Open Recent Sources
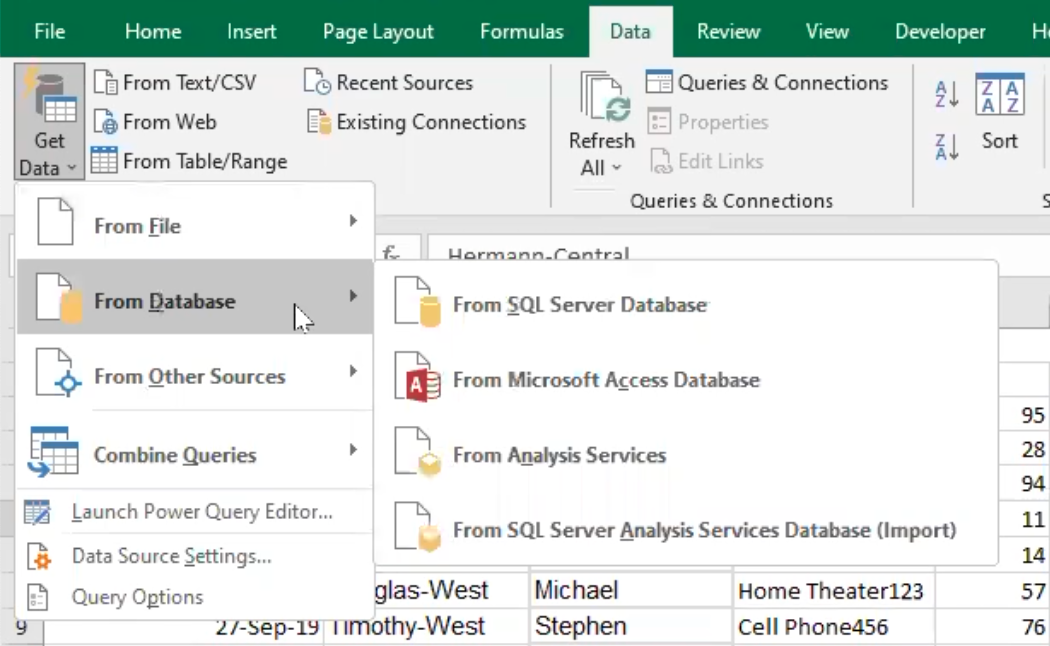The width and height of the screenshot is (1050, 646). pyautogui.click(x=388, y=83)
